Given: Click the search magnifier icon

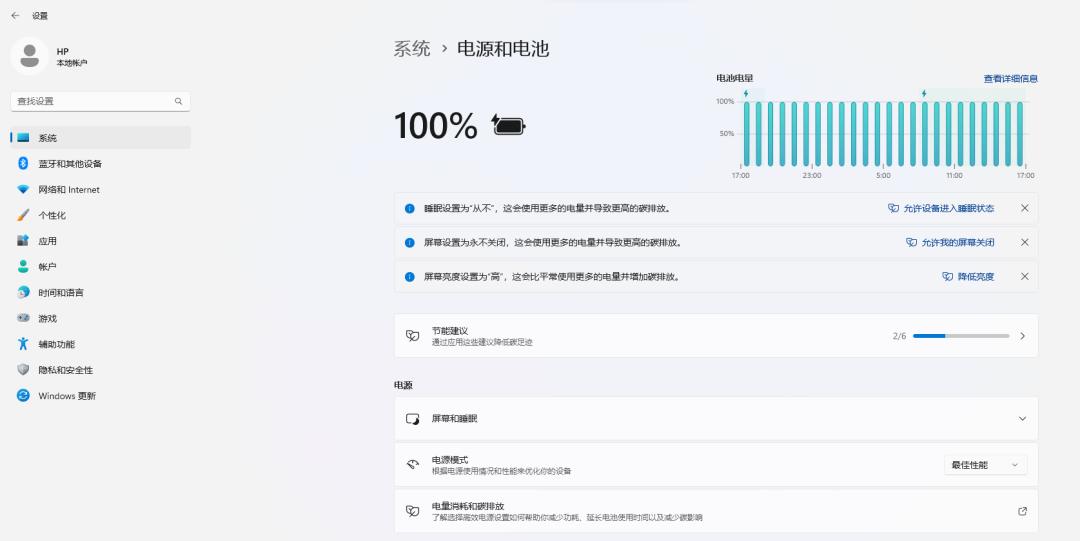Looking at the screenshot, I should click(178, 101).
